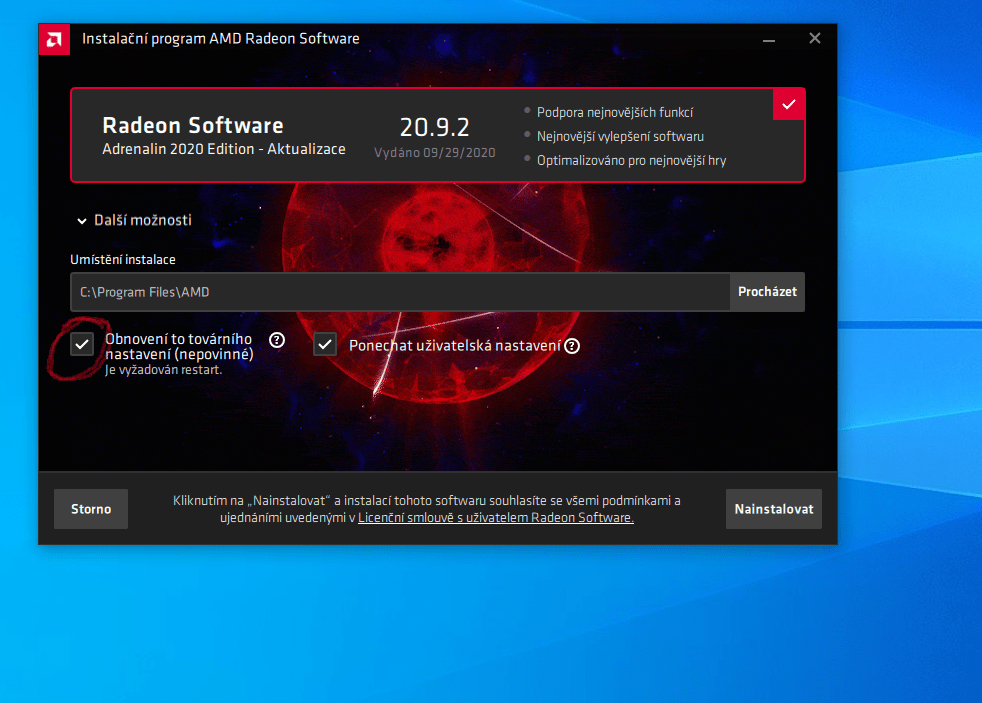Open help for "Ponechat uživatelská nastavení"
The image size is (982, 703).
coord(571,345)
